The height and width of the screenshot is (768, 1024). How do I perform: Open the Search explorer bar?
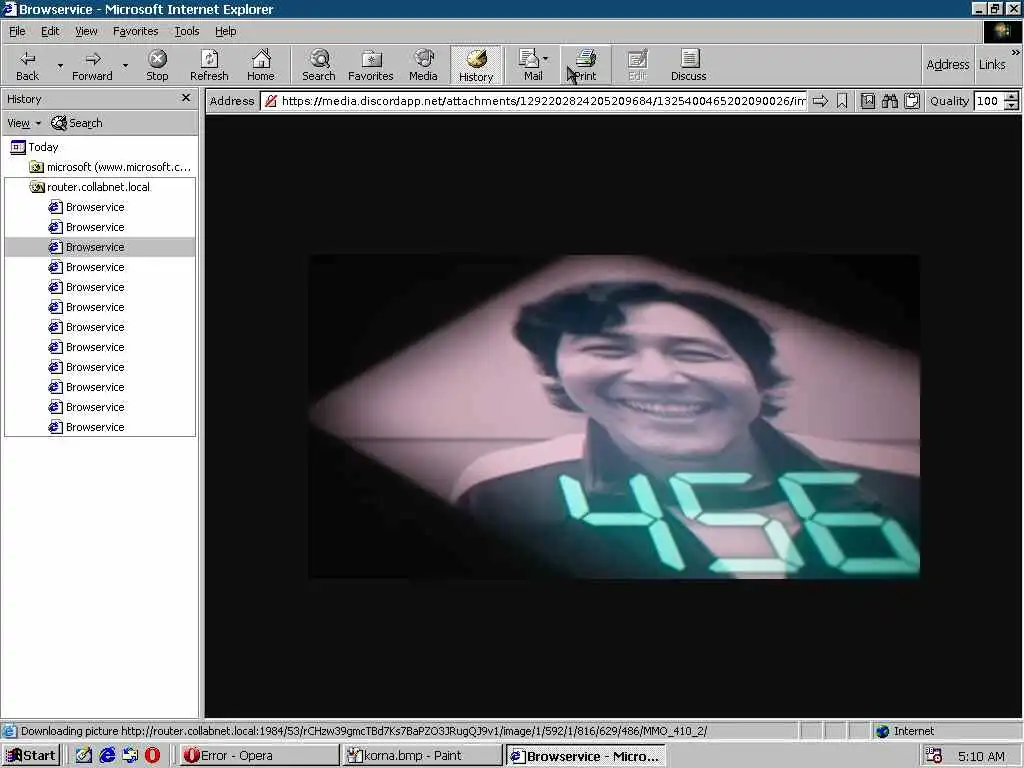click(x=319, y=65)
